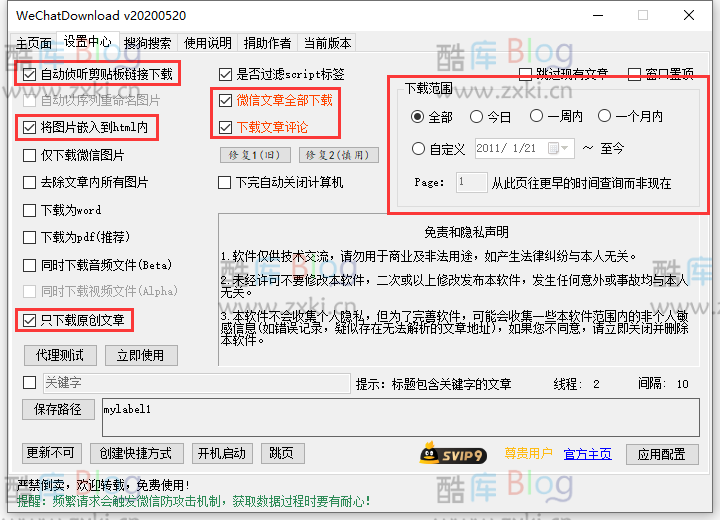Select the 全部 download range radio
Screen dimensions: 720x520
417,117
